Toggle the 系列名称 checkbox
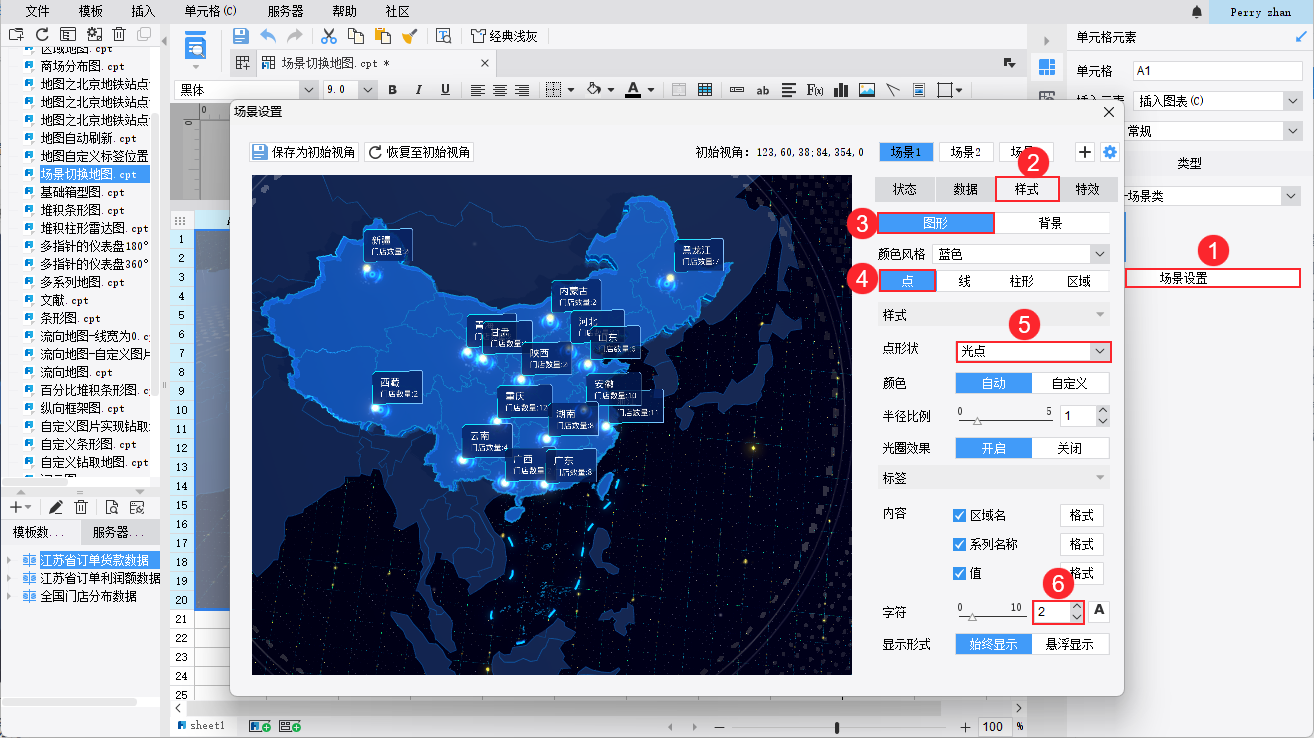The height and width of the screenshot is (738, 1314). tap(960, 545)
